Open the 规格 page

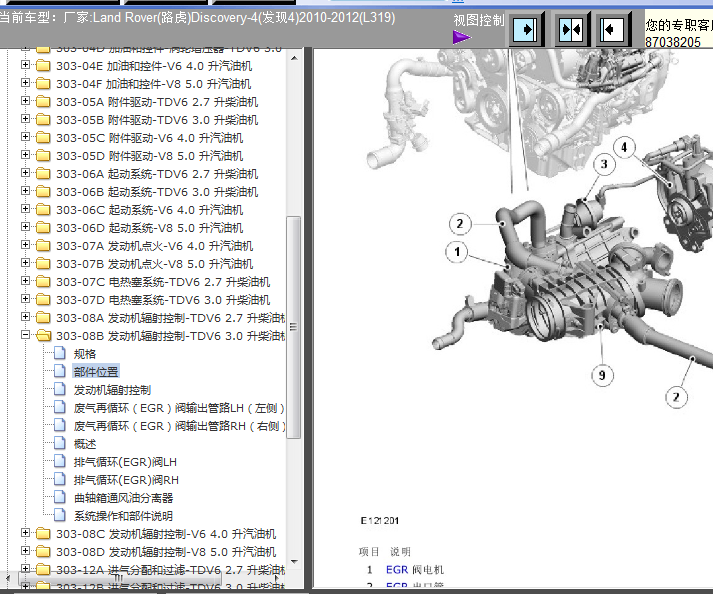pyautogui.click(x=85, y=354)
